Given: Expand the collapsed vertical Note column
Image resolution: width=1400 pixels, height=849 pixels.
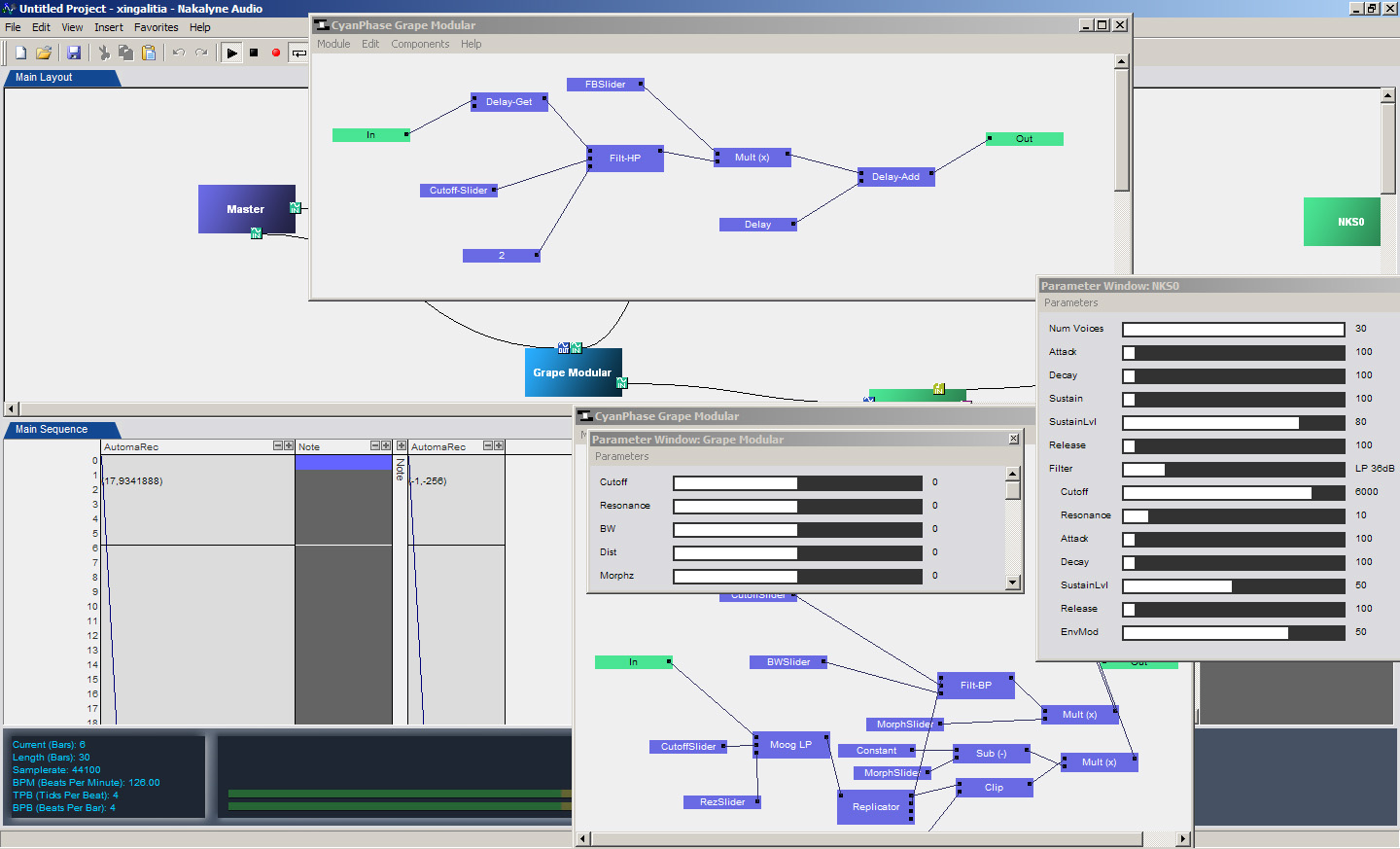Looking at the screenshot, I should pos(401,445).
